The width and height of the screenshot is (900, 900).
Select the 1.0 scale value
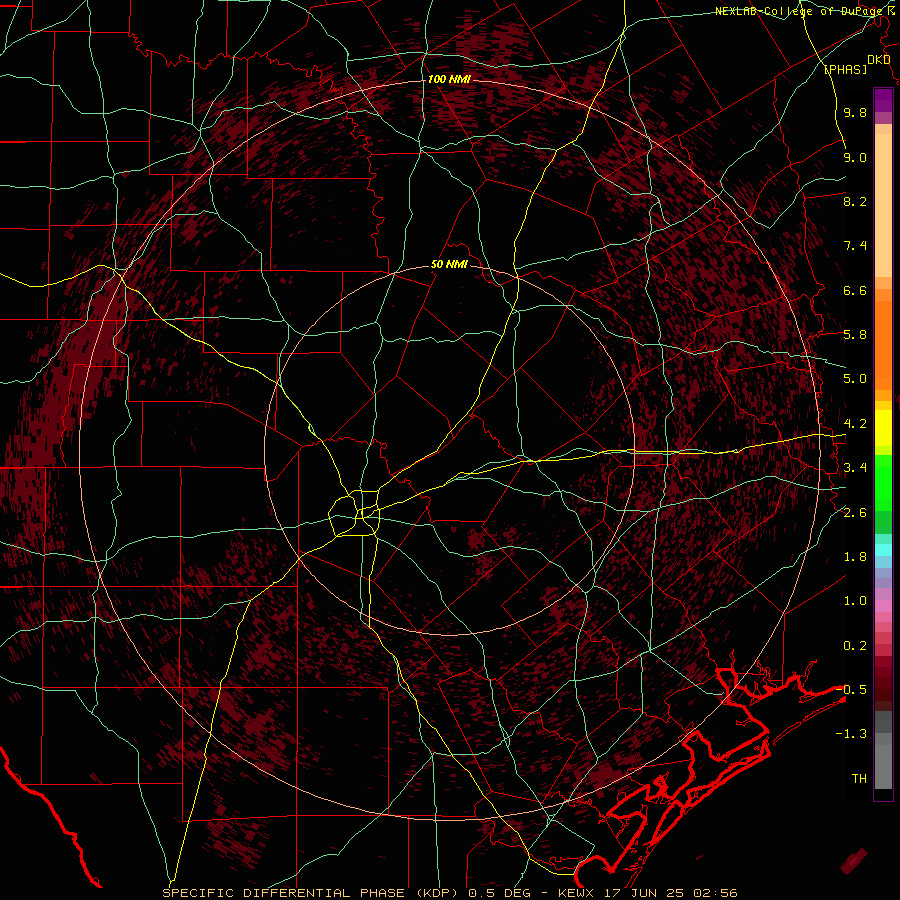click(x=855, y=601)
